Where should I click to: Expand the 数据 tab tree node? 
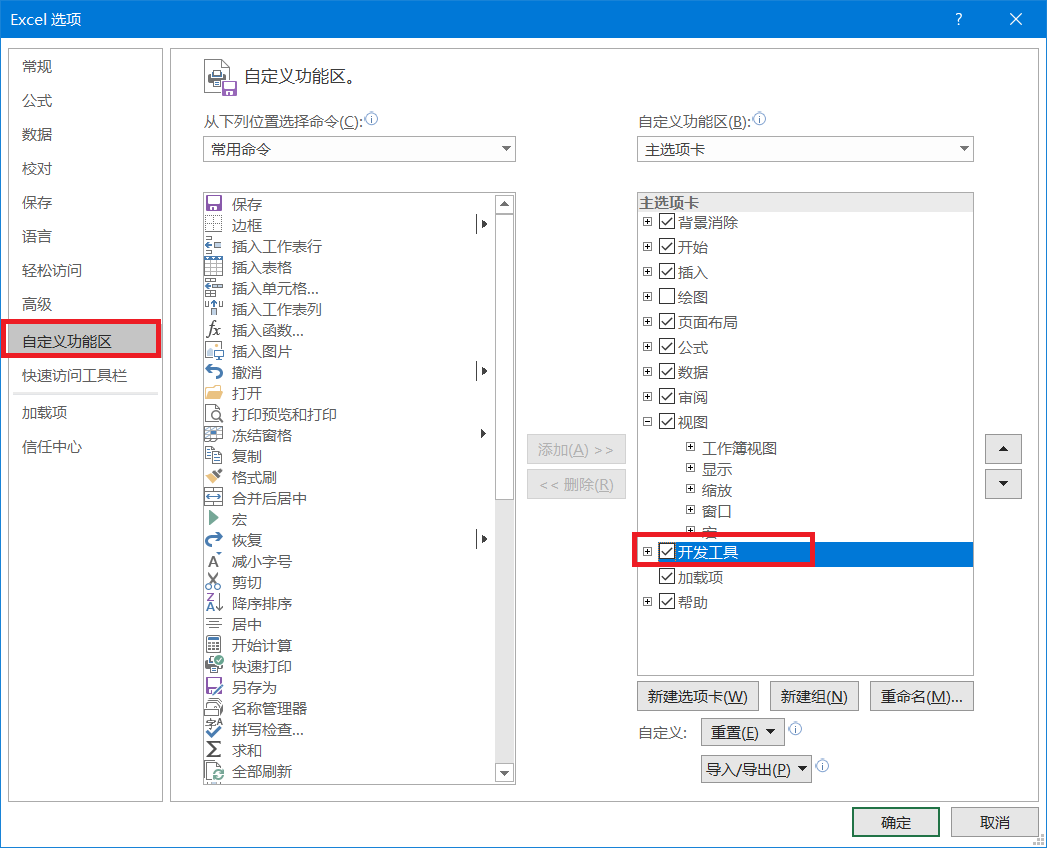(x=647, y=371)
